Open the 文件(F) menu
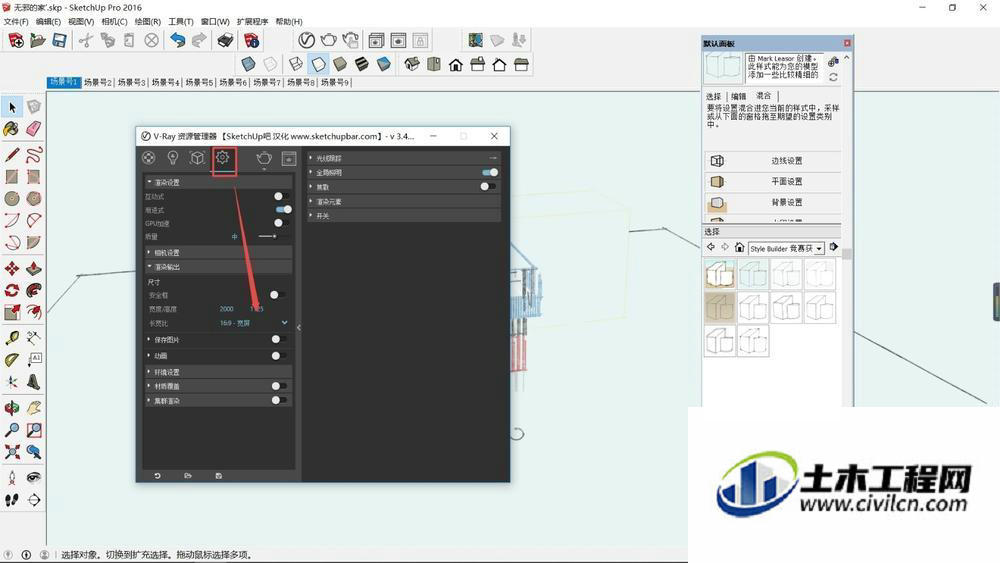 tap(16, 22)
